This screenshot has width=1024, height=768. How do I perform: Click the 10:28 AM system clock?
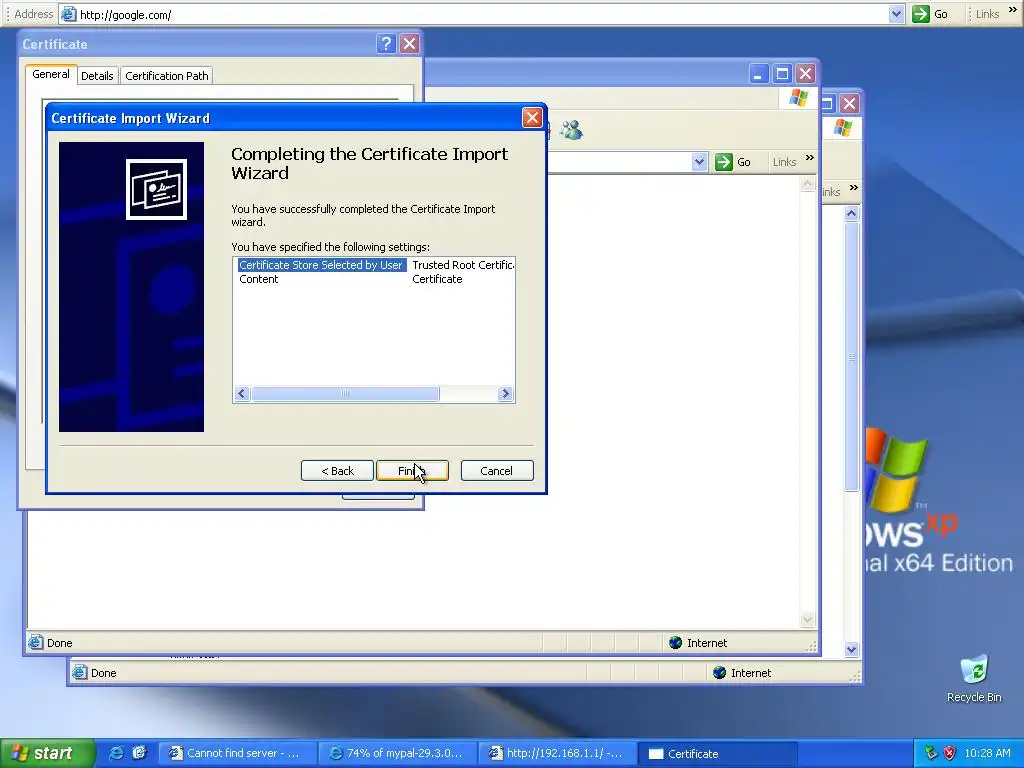[x=987, y=753]
